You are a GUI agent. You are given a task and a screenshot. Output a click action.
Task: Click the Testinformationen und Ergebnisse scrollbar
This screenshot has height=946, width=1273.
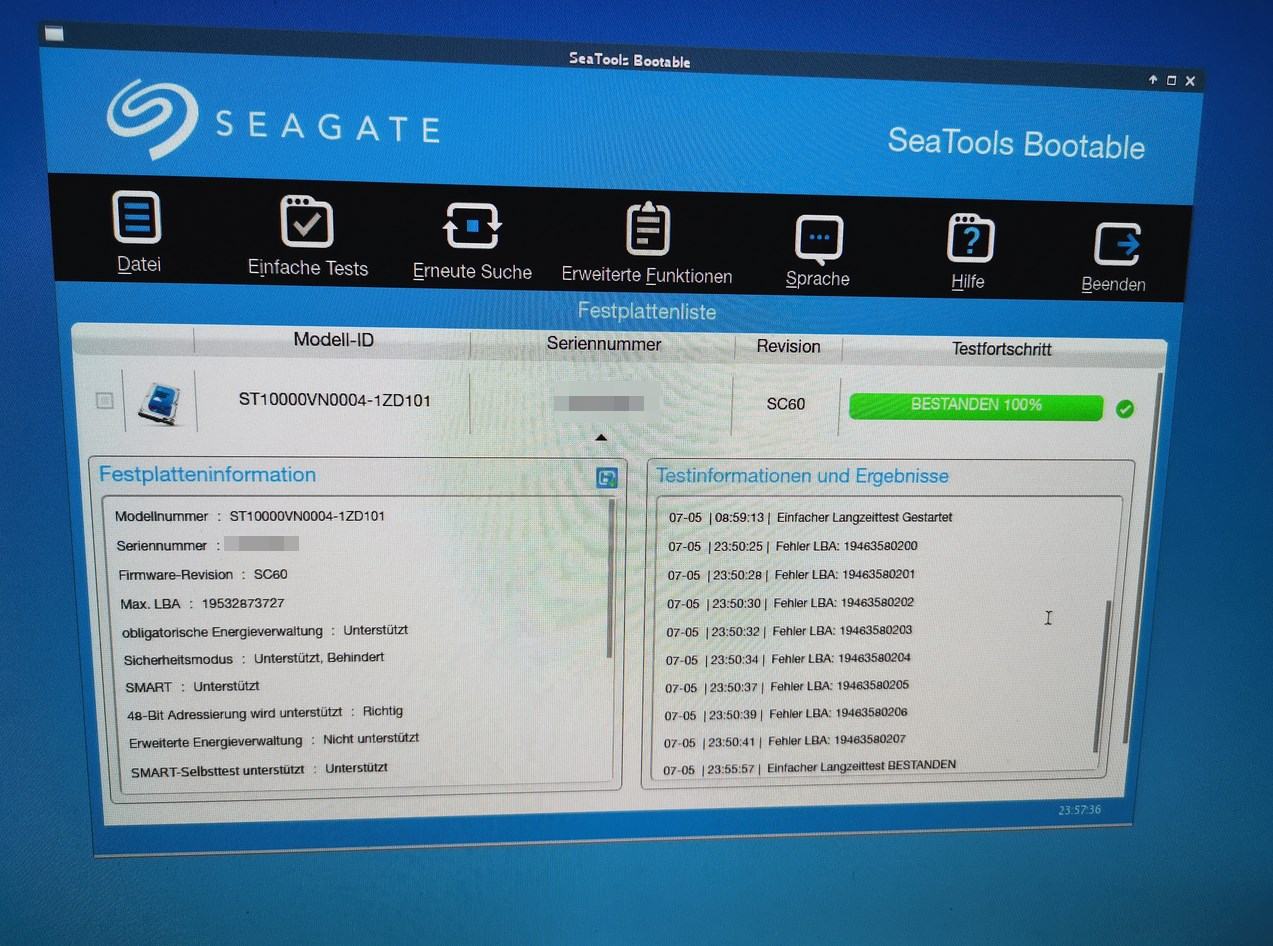click(x=1102, y=676)
